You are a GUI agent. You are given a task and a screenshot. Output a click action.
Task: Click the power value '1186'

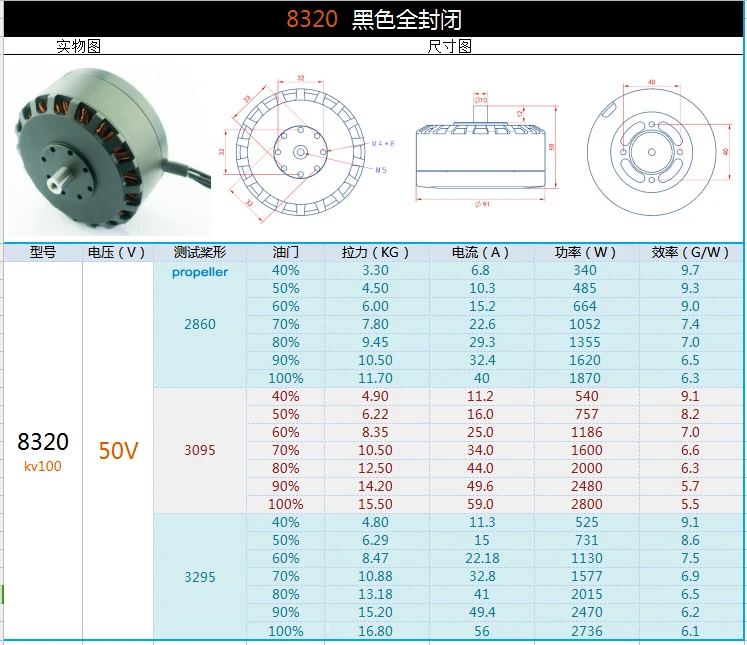587,433
